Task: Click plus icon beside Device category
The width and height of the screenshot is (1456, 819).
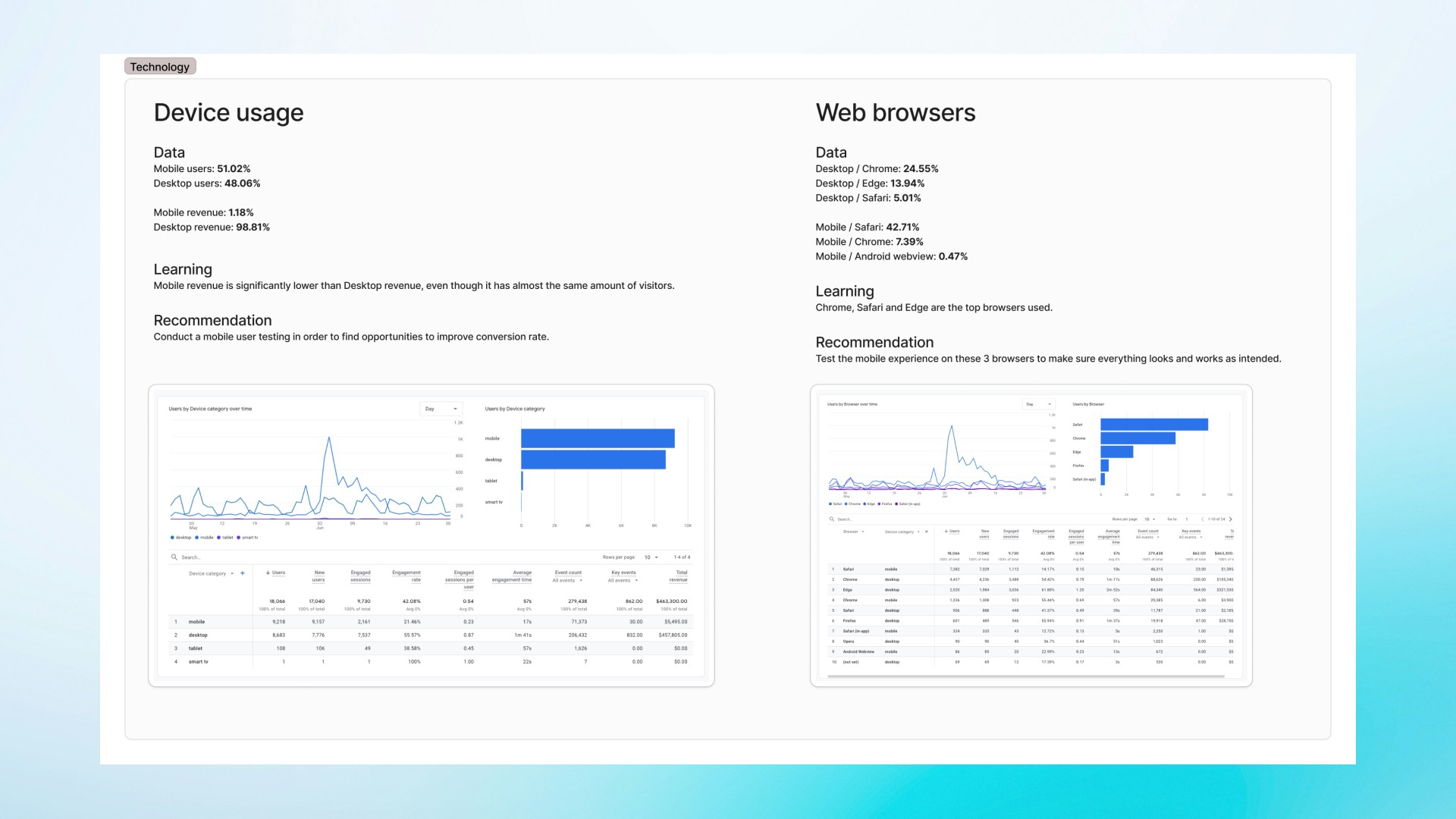Action: [243, 573]
